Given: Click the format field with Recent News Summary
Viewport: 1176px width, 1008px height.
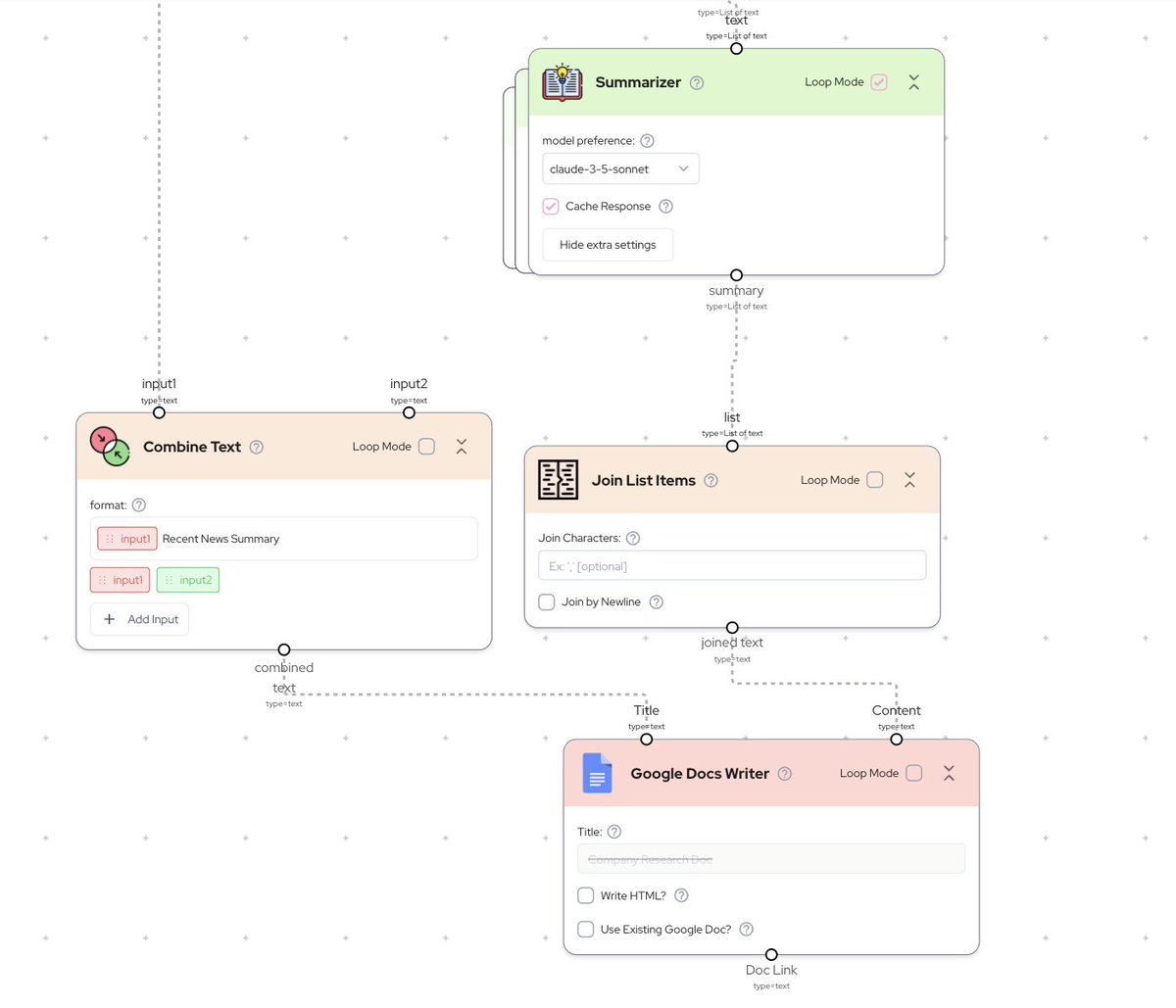Looking at the screenshot, I should 284,539.
